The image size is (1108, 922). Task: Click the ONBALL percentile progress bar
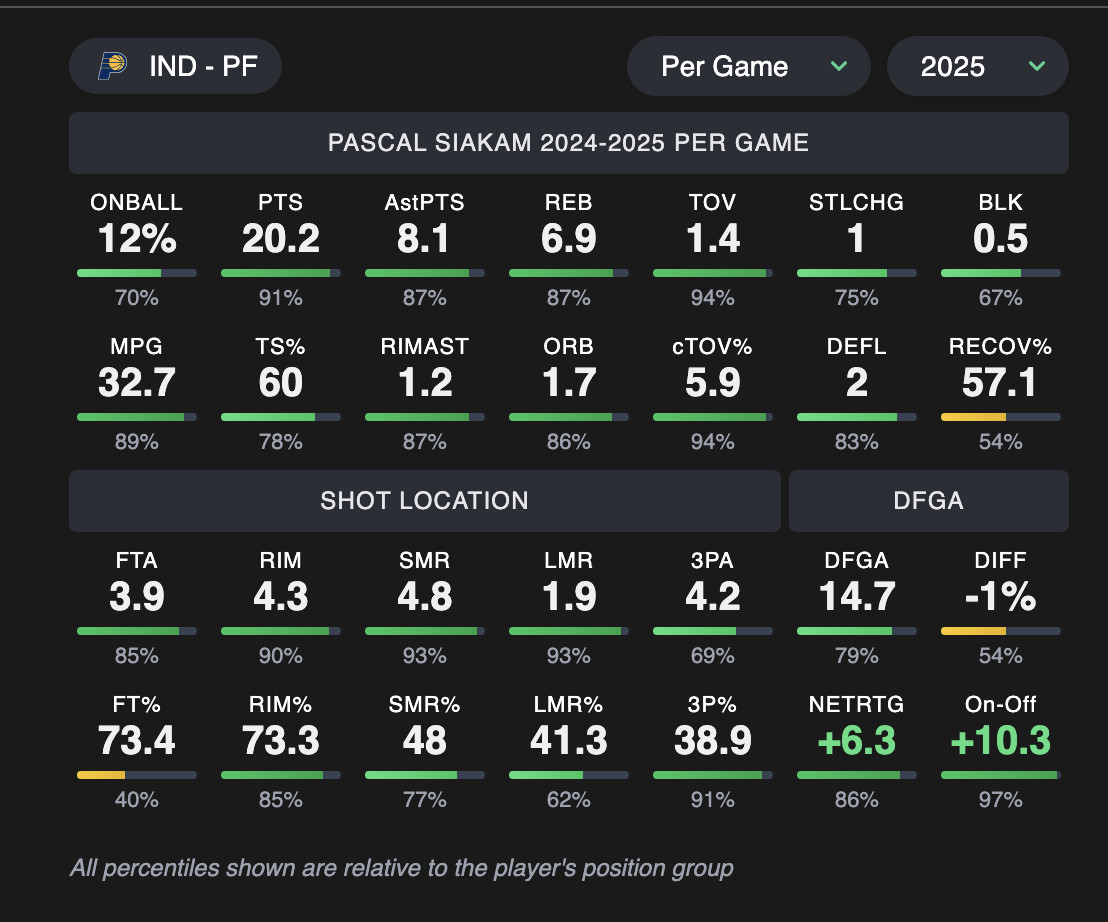(137, 273)
